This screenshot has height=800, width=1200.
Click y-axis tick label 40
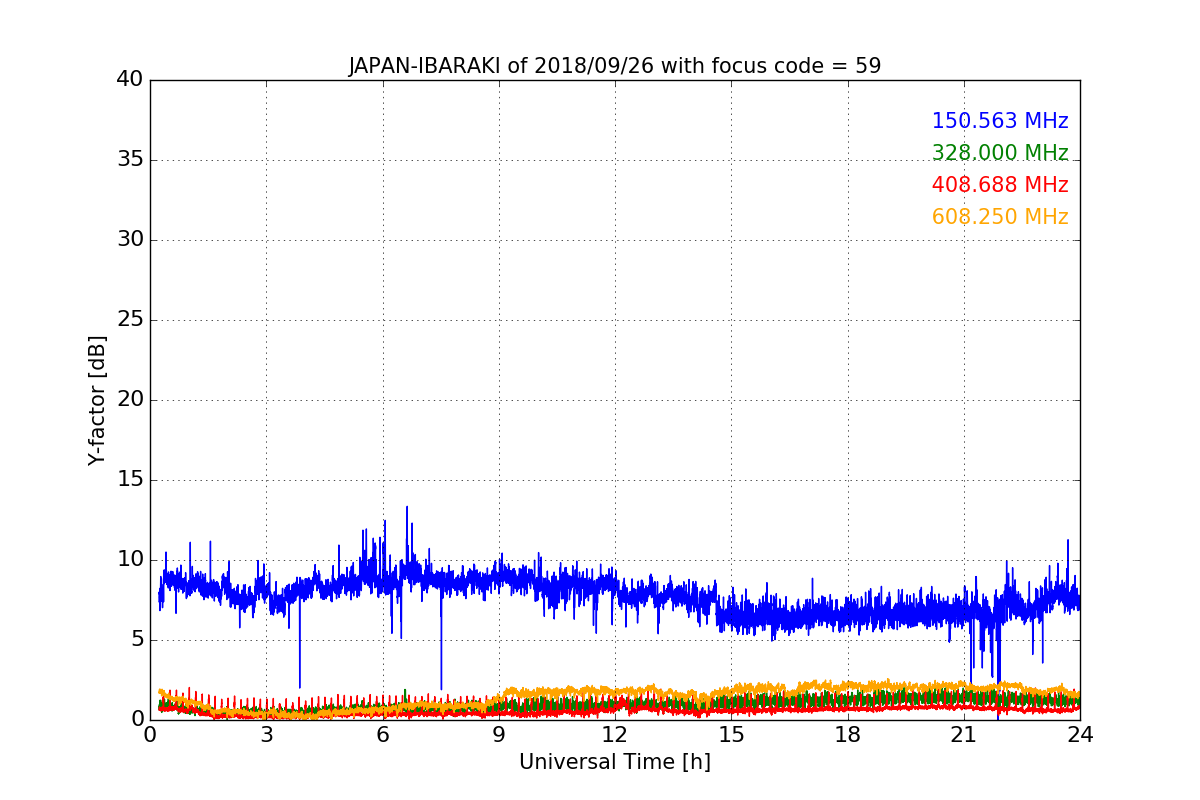click(130, 79)
